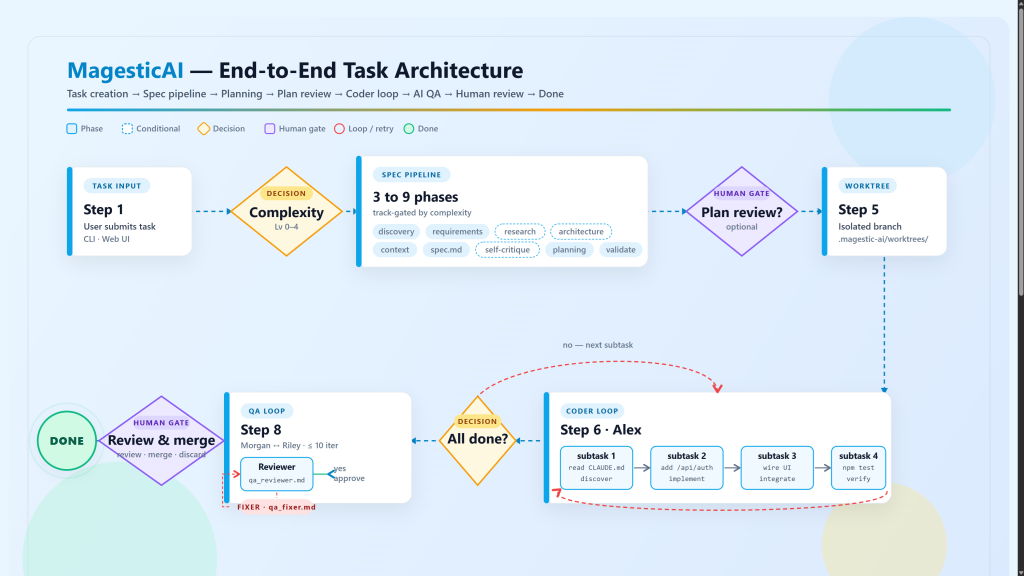Click the Done legend green circle icon
This screenshot has width=1024, height=576.
point(409,129)
